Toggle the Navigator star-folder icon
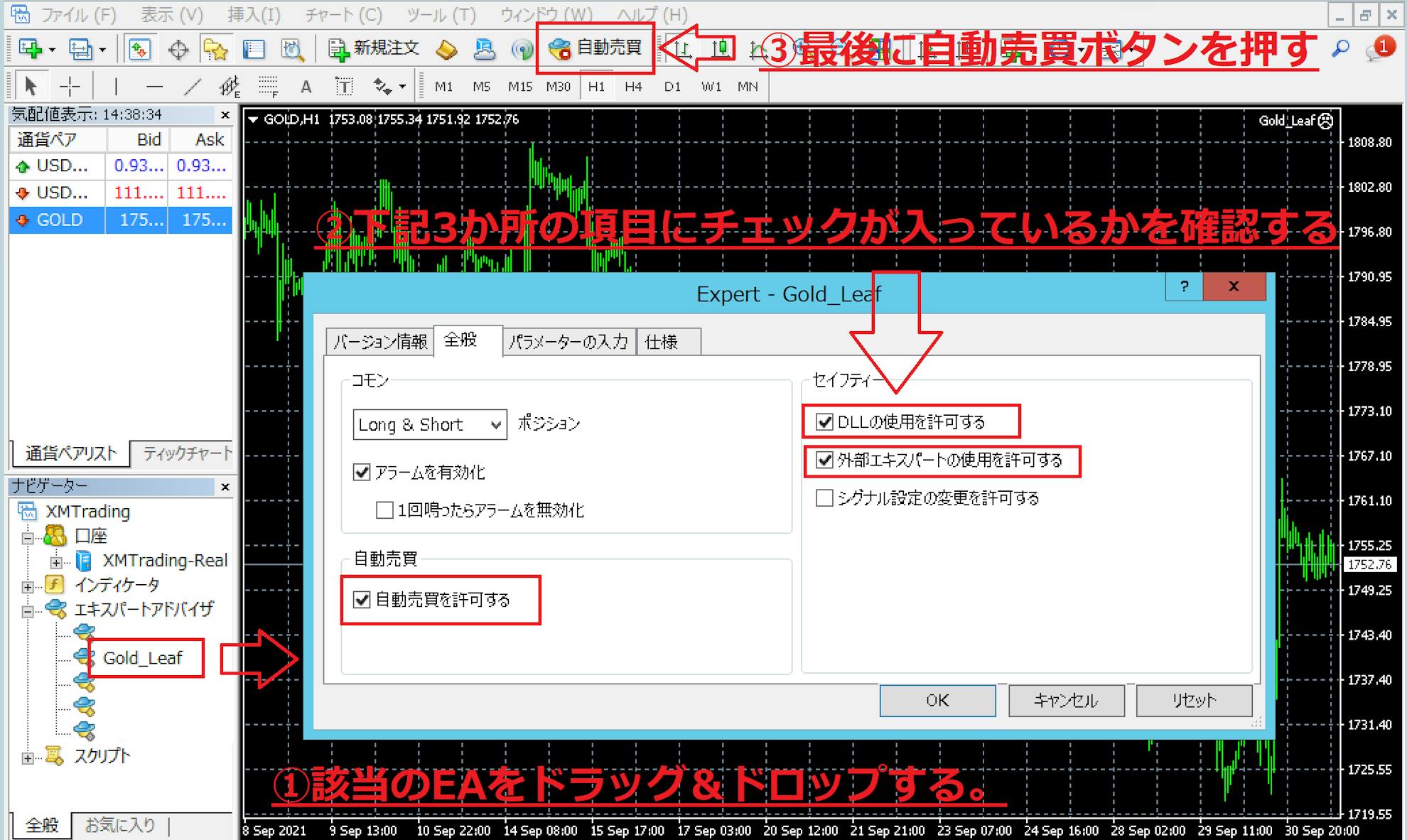 (x=215, y=49)
